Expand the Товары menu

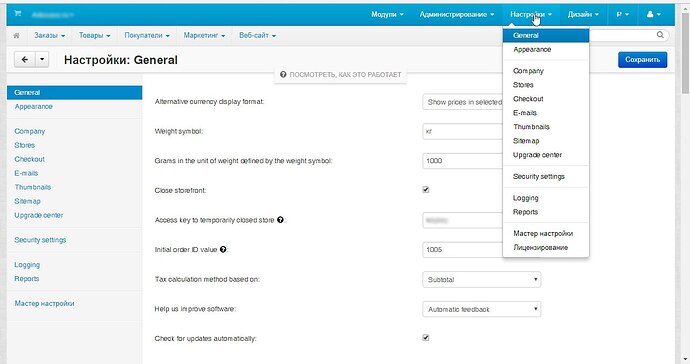pyautogui.click(x=95, y=35)
